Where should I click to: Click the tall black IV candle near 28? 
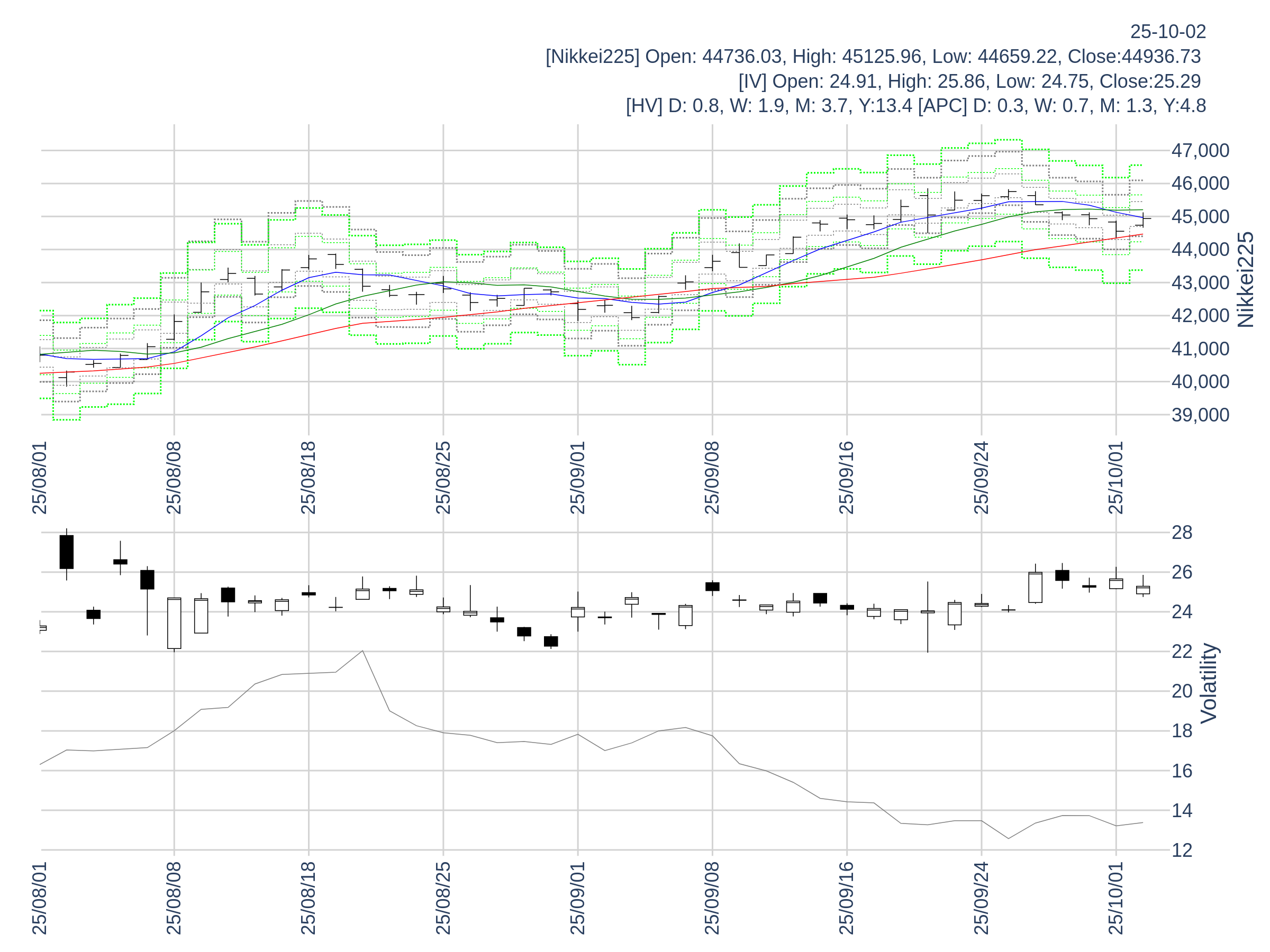[67, 552]
